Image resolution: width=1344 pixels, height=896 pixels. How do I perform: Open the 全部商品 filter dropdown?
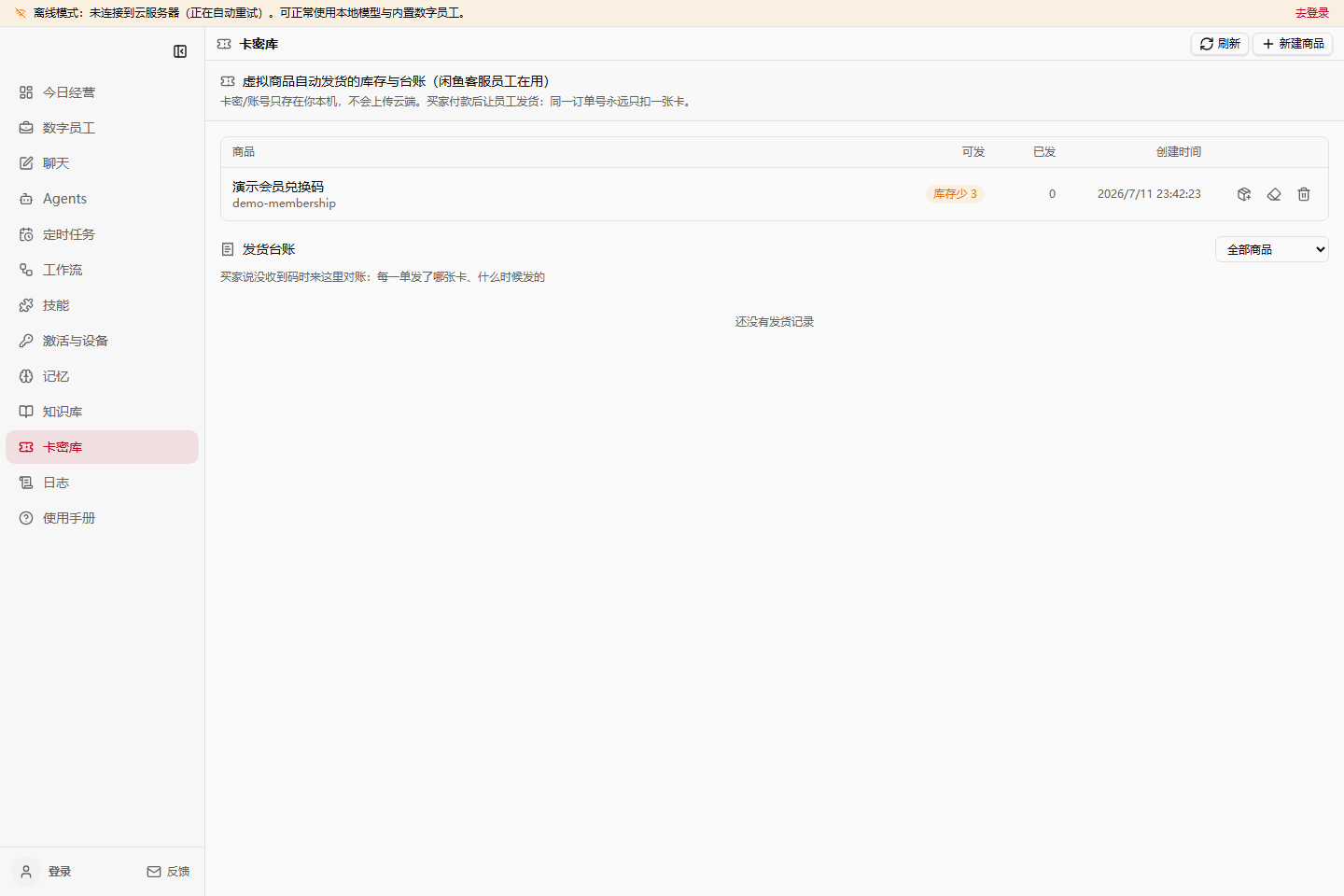coord(1272,249)
